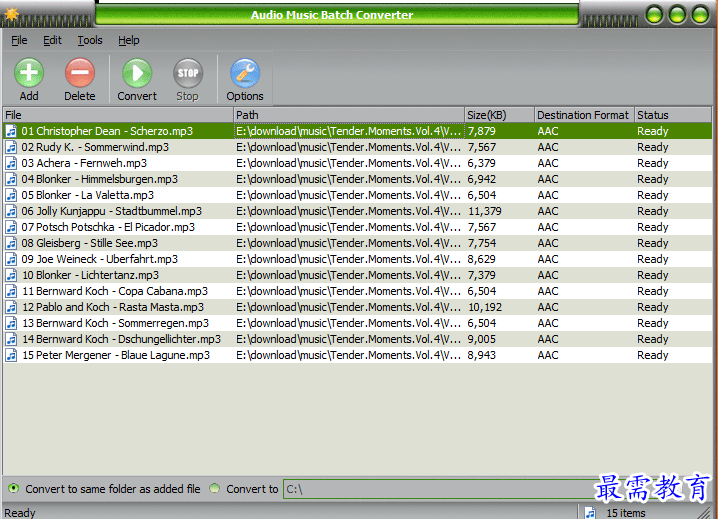Select row '06 Jolly Kunjappu - Stadtbummel.mp3'

358,211
